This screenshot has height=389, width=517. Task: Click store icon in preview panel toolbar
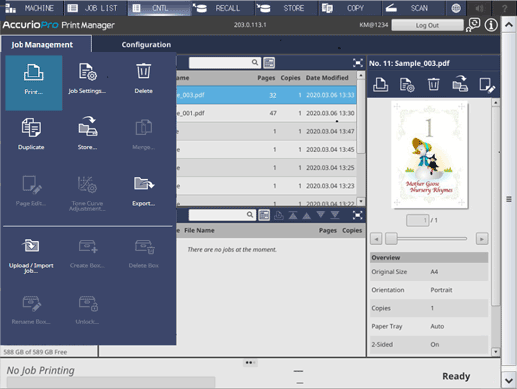[460, 84]
